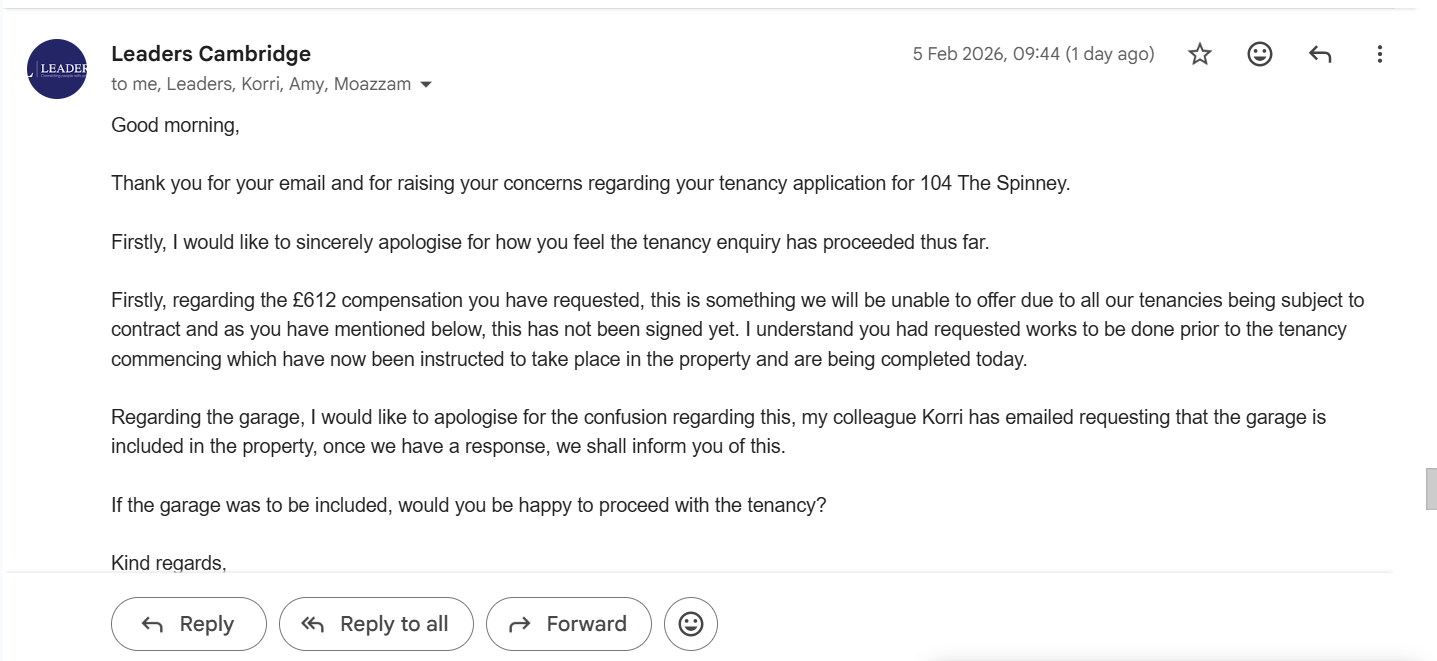
Task: Click the 'Good morning,' greeting line
Action: (x=175, y=126)
